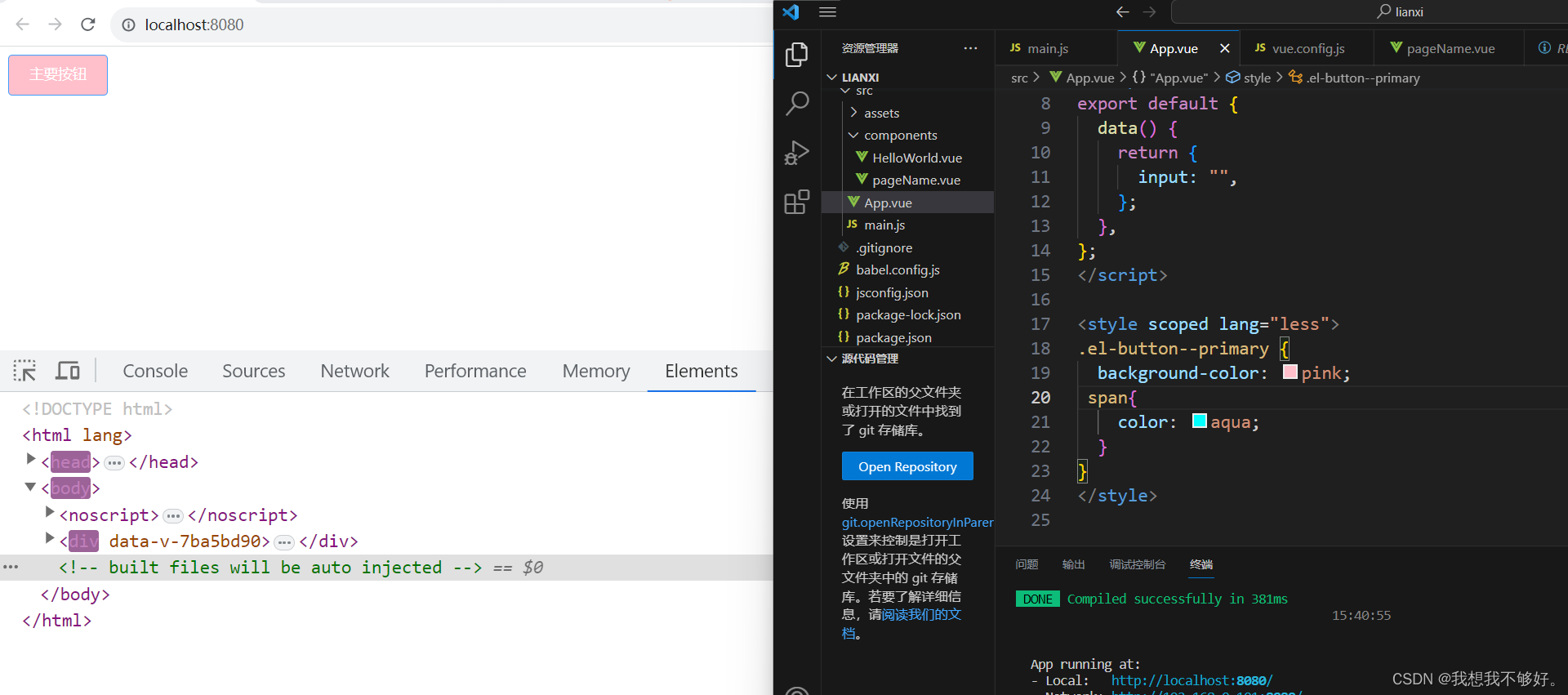This screenshot has height=695, width=1568.
Task: Click the VS Code lianxi search box
Action: pyautogui.click(x=1369, y=11)
